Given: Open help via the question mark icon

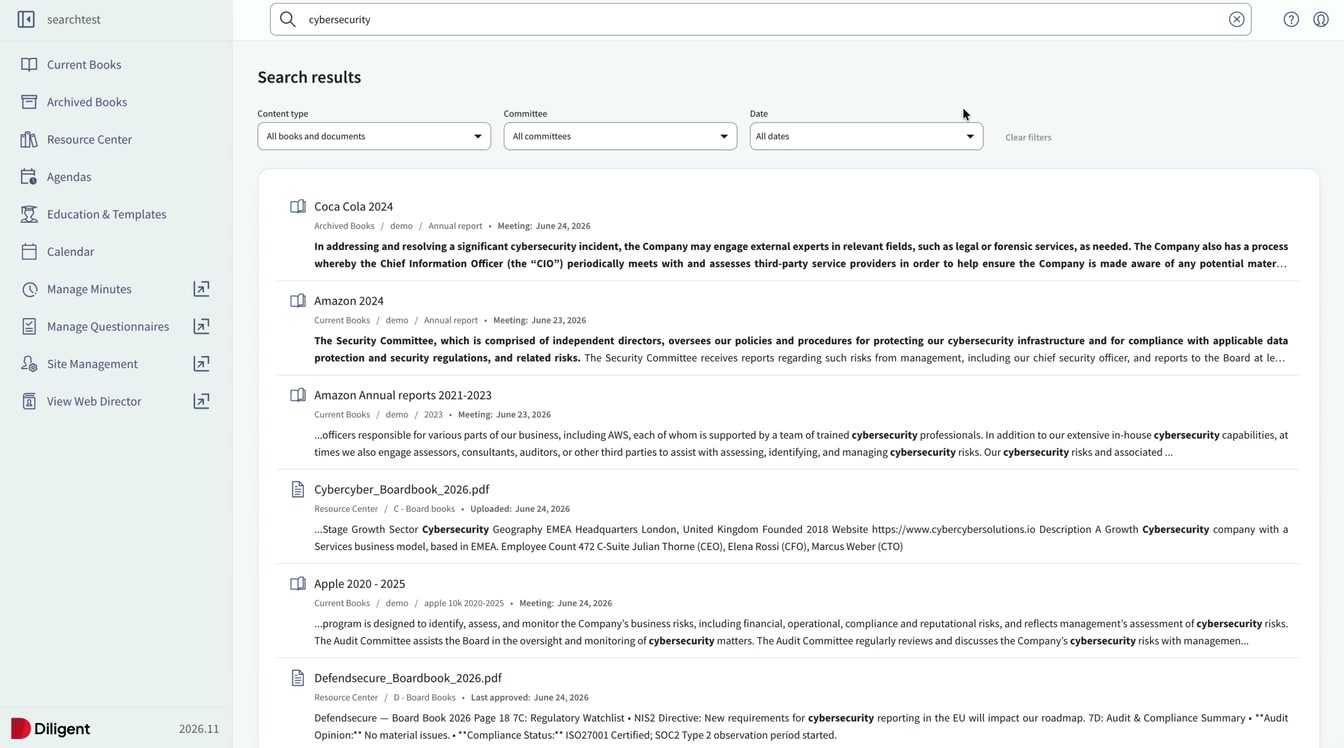Looking at the screenshot, I should [1291, 19].
